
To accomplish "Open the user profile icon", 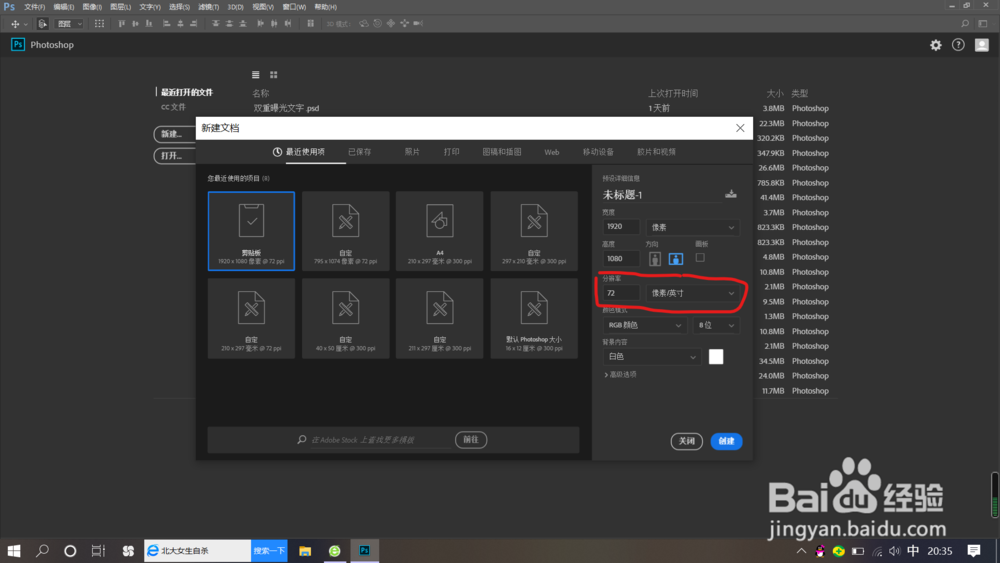I will (982, 45).
